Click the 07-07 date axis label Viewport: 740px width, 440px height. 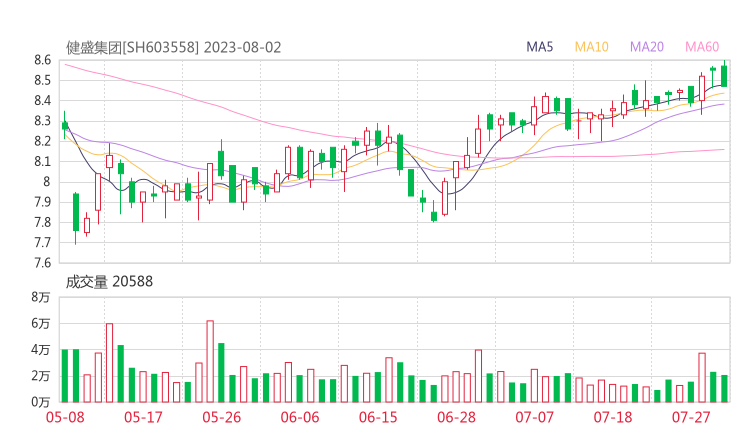tap(534, 417)
